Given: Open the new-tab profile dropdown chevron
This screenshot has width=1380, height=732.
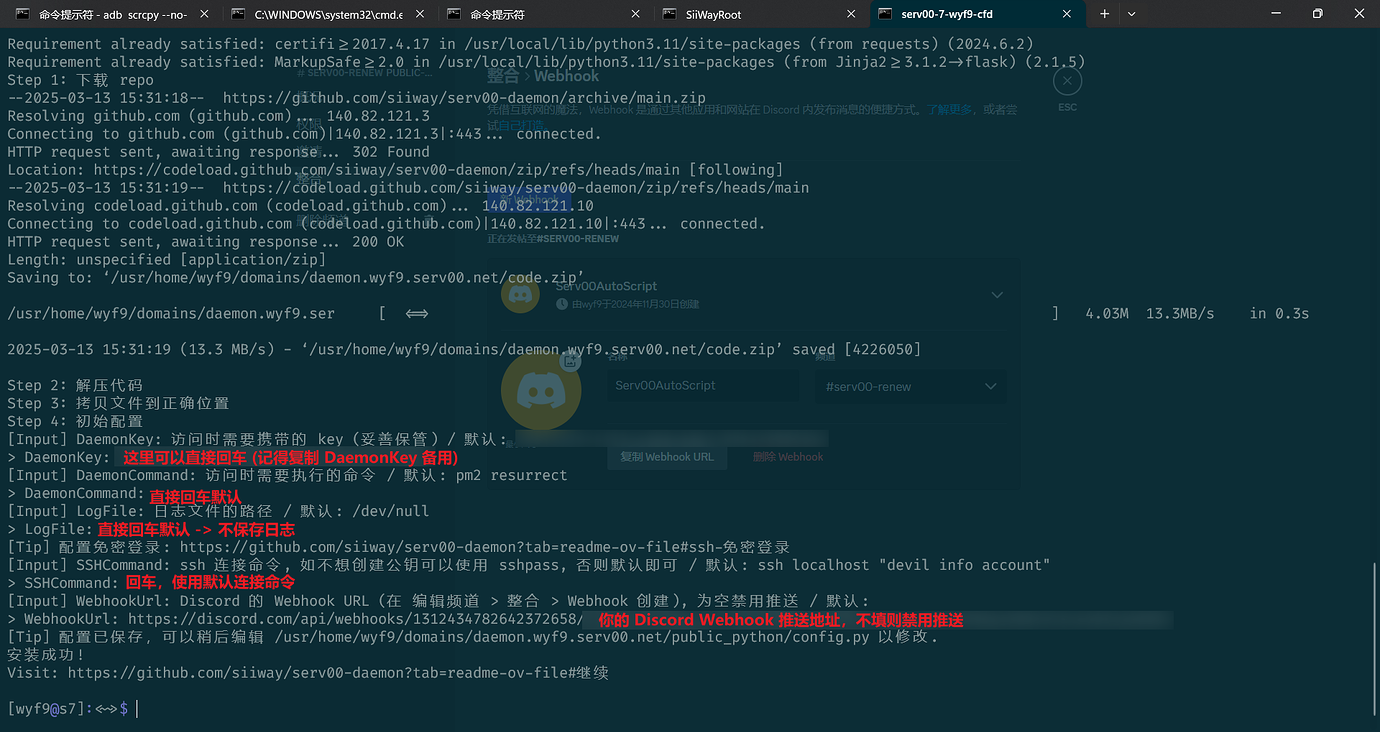Looking at the screenshot, I should pyautogui.click(x=1131, y=14).
